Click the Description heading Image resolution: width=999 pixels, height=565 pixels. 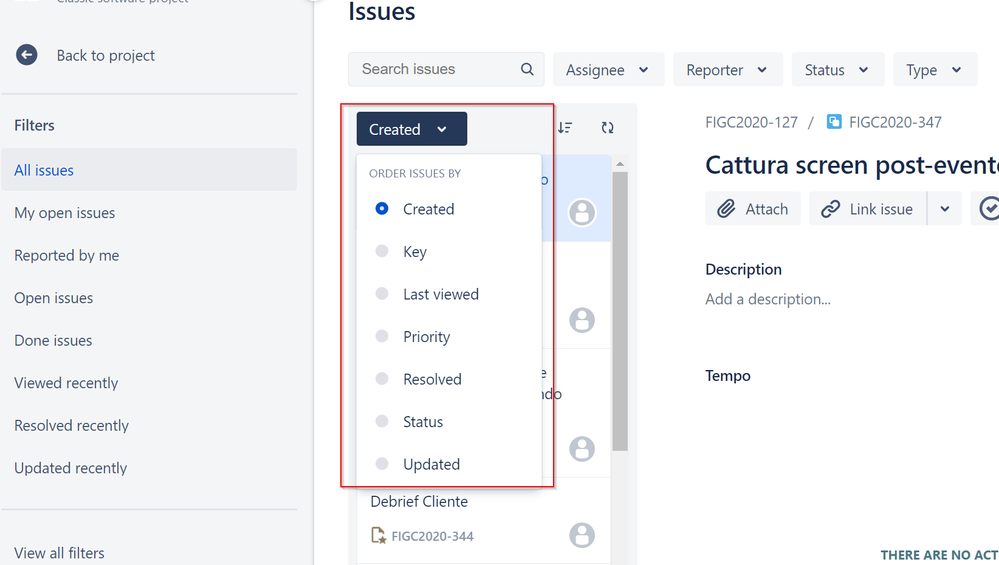tap(744, 269)
